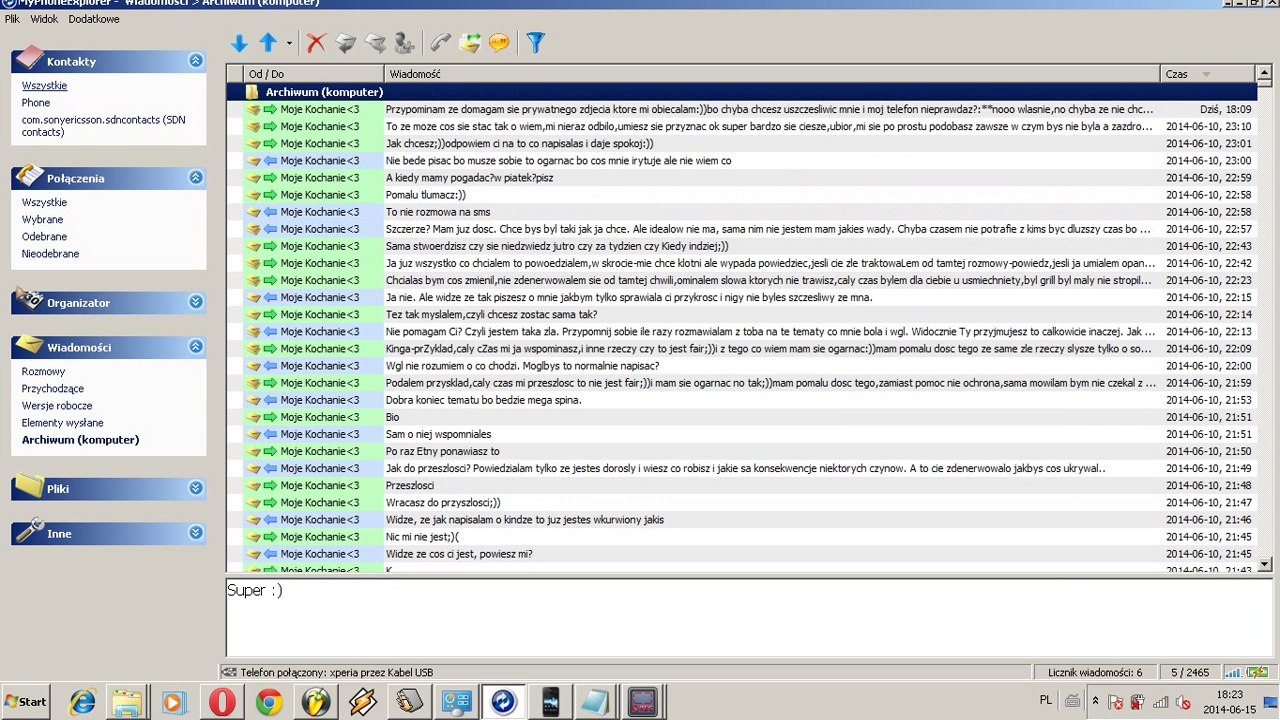Click the orange chat bubble icon
The height and width of the screenshot is (720, 1280).
click(498, 43)
